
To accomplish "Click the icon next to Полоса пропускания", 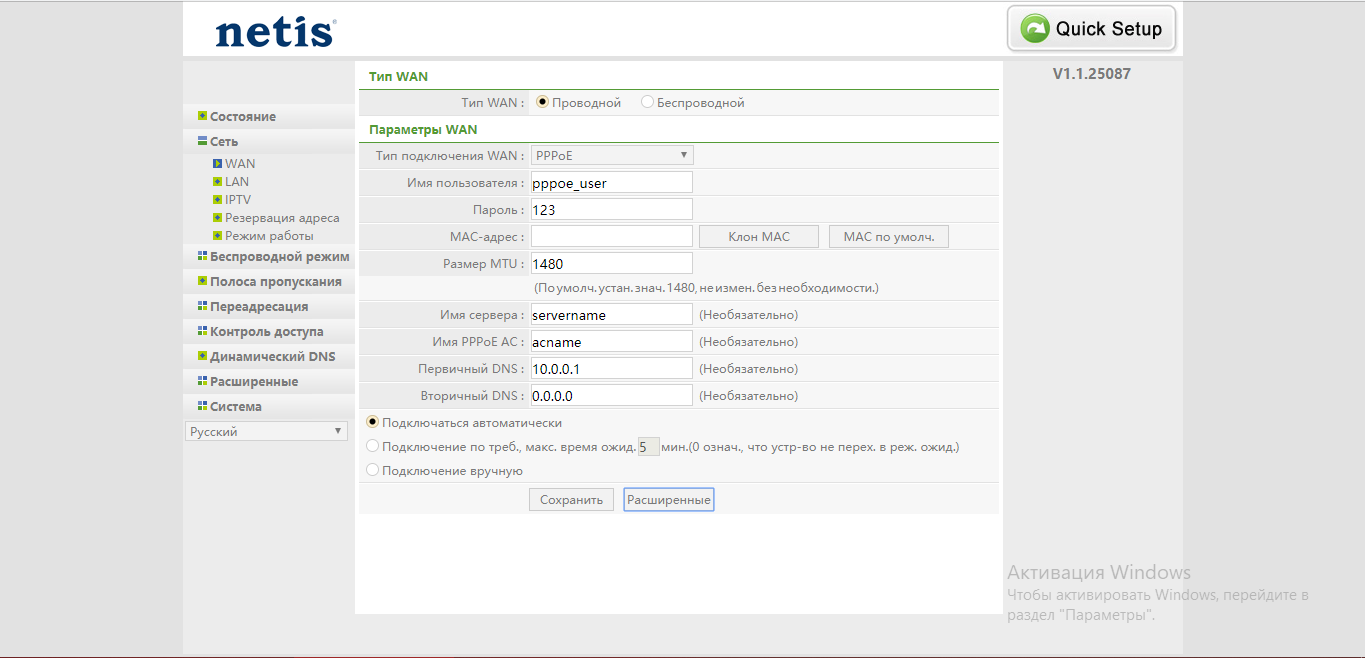I will point(202,281).
